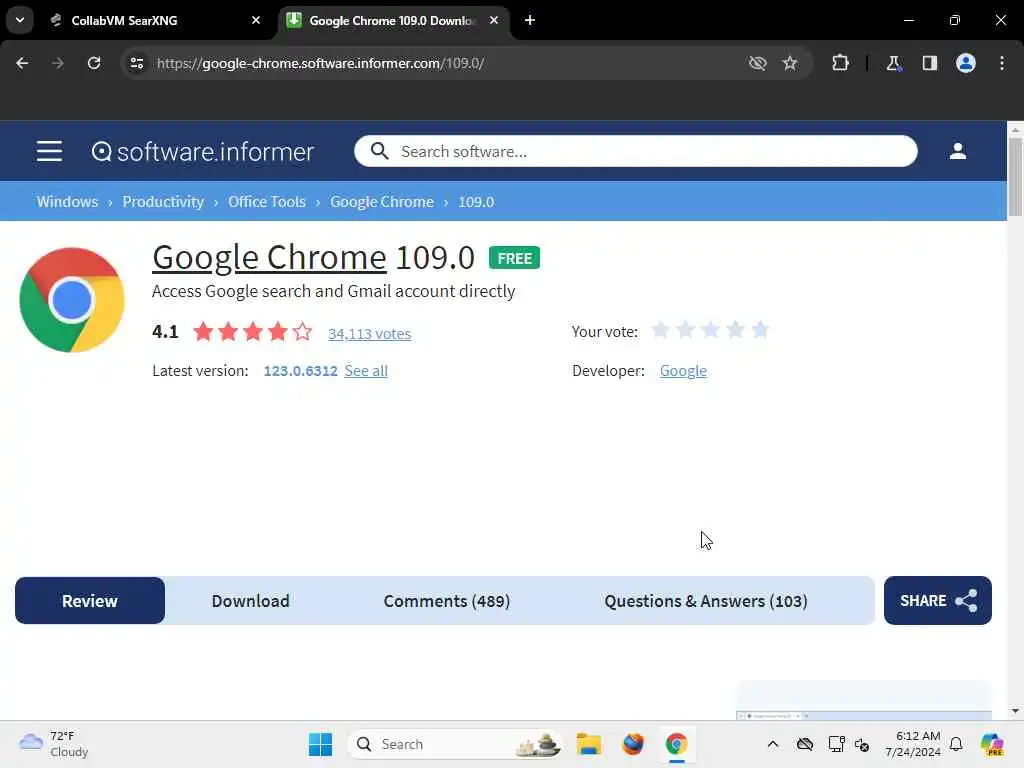The image size is (1024, 768).
Task: Give a four-star vote
Action: 735,330
